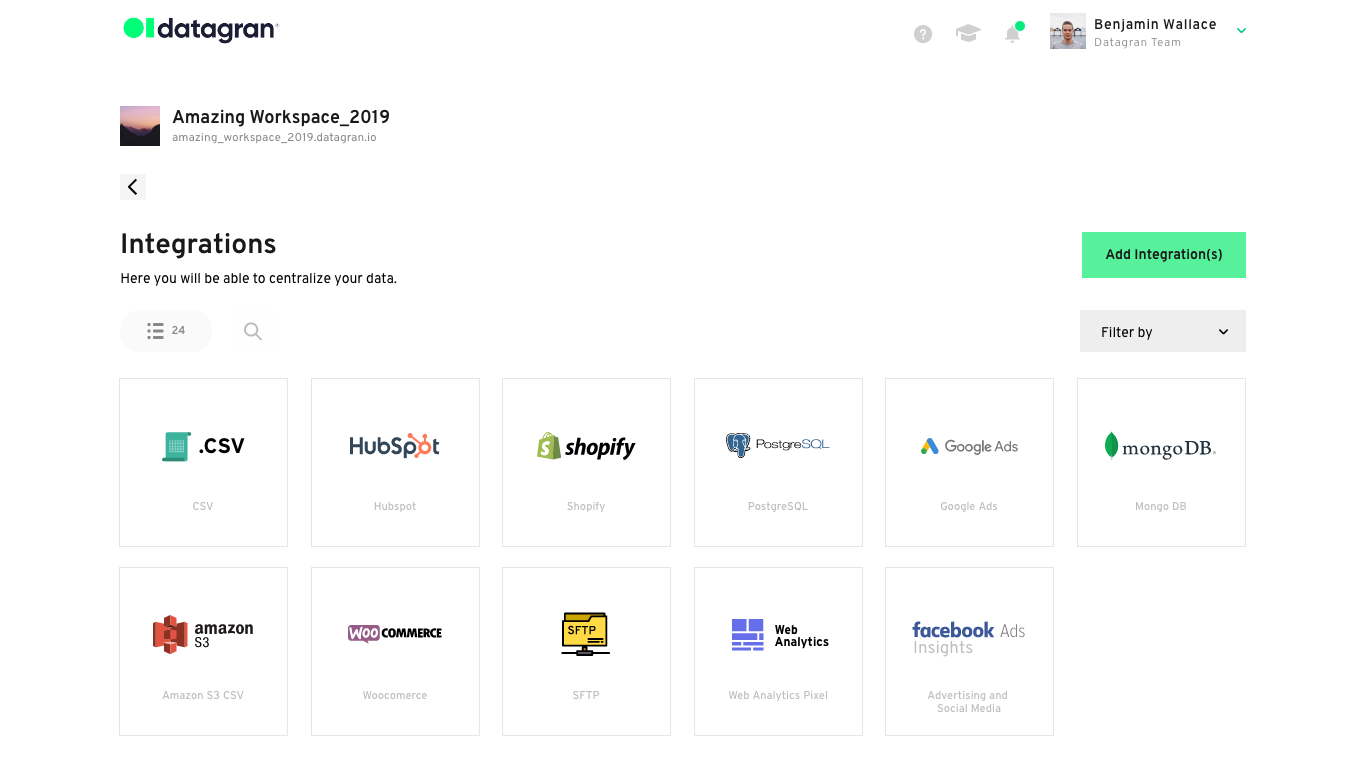
Task: Click the Advertising and Social Media caption
Action: click(x=968, y=702)
